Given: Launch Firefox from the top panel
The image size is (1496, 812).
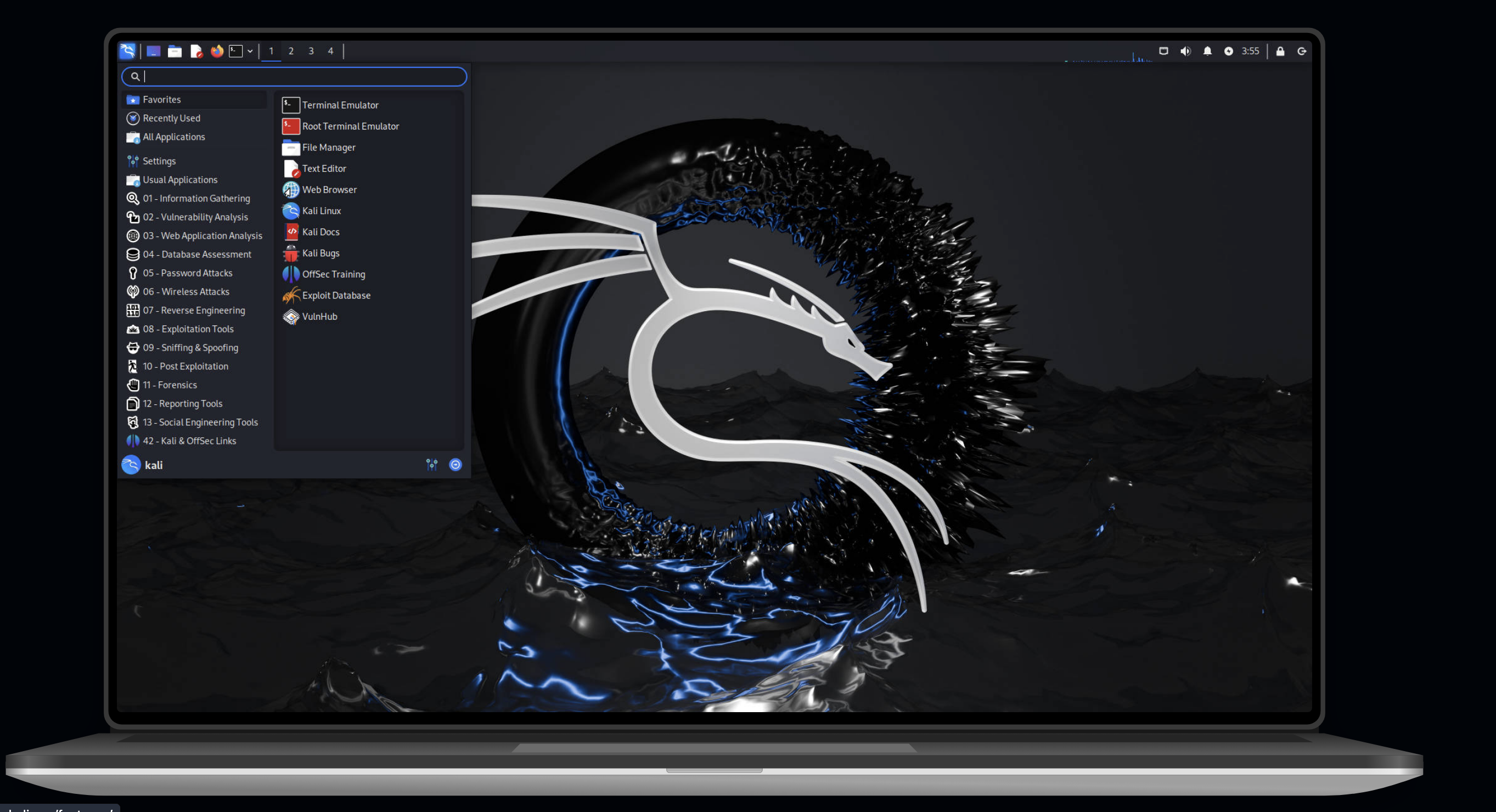Looking at the screenshot, I should (x=217, y=51).
